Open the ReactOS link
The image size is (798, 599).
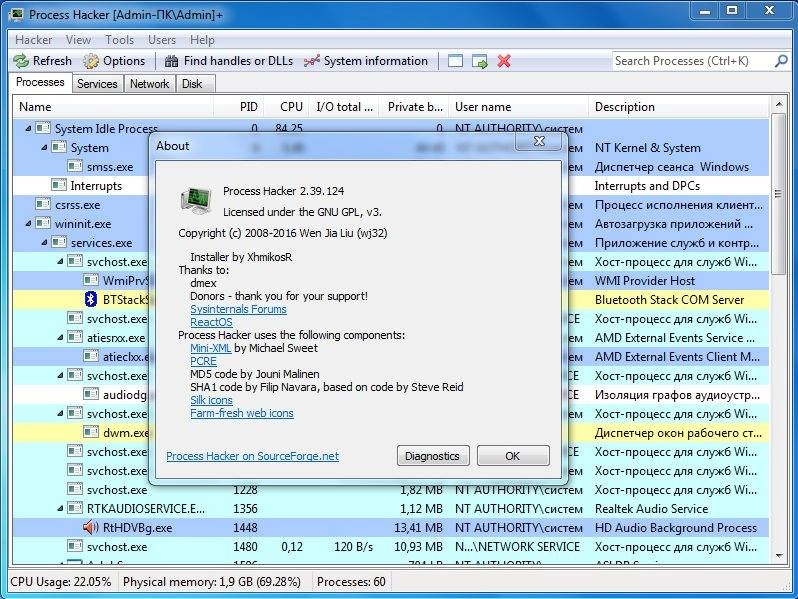pyautogui.click(x=211, y=322)
